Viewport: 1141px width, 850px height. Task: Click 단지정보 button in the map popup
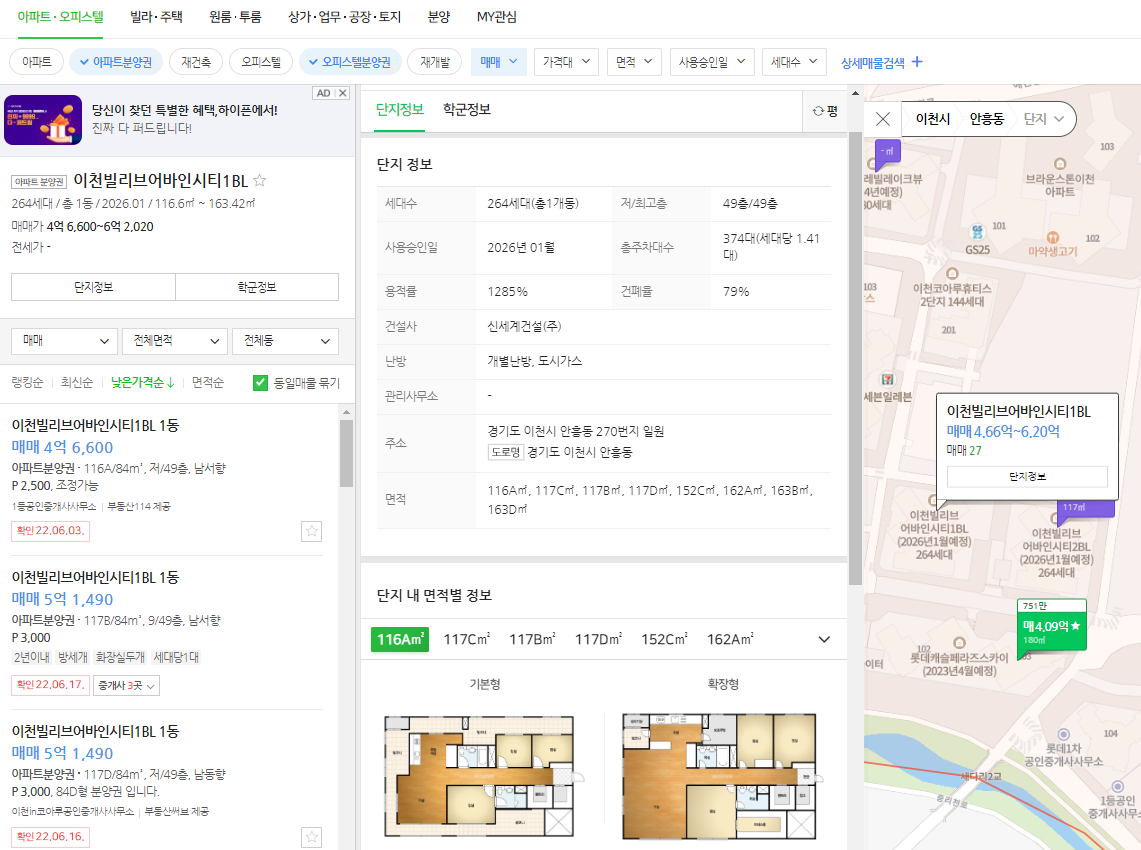(1027, 477)
